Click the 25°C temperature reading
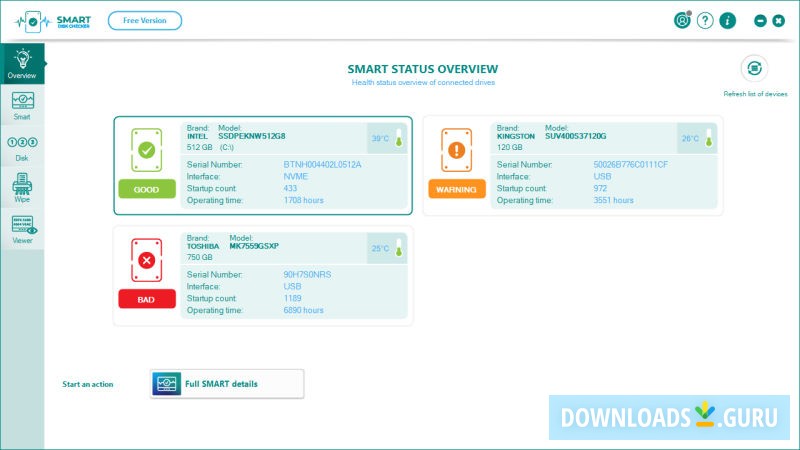This screenshot has height=450, width=800. pyautogui.click(x=380, y=248)
